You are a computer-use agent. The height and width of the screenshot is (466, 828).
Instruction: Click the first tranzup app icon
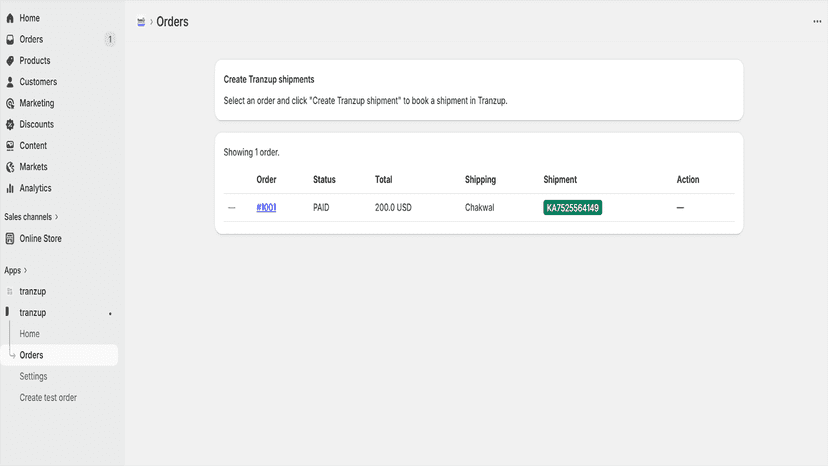point(10,291)
